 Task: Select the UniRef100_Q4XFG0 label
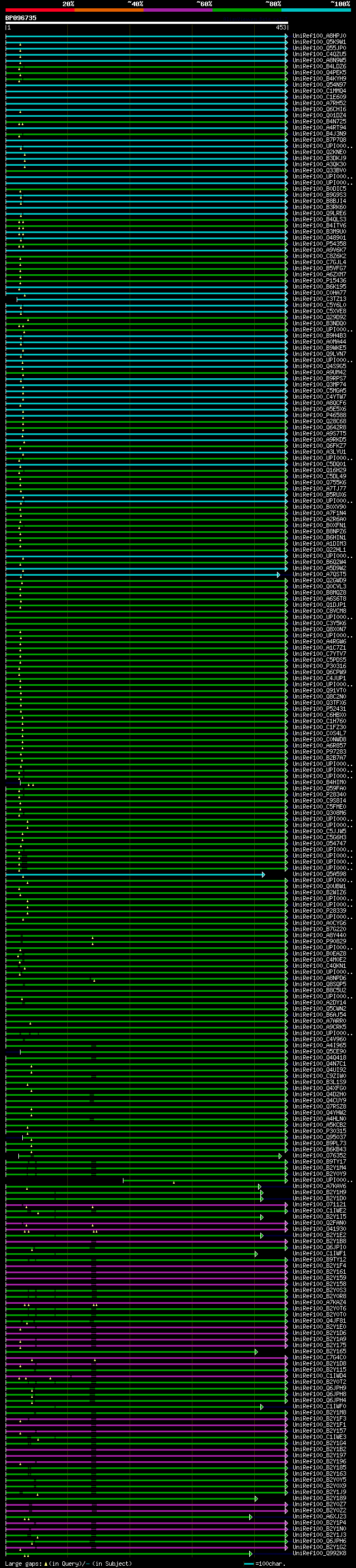tap(319, 1088)
